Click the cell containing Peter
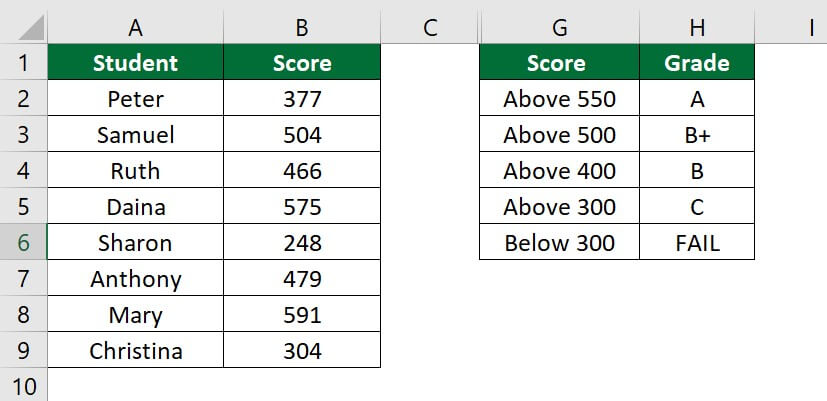This screenshot has width=827, height=401. pos(135,99)
